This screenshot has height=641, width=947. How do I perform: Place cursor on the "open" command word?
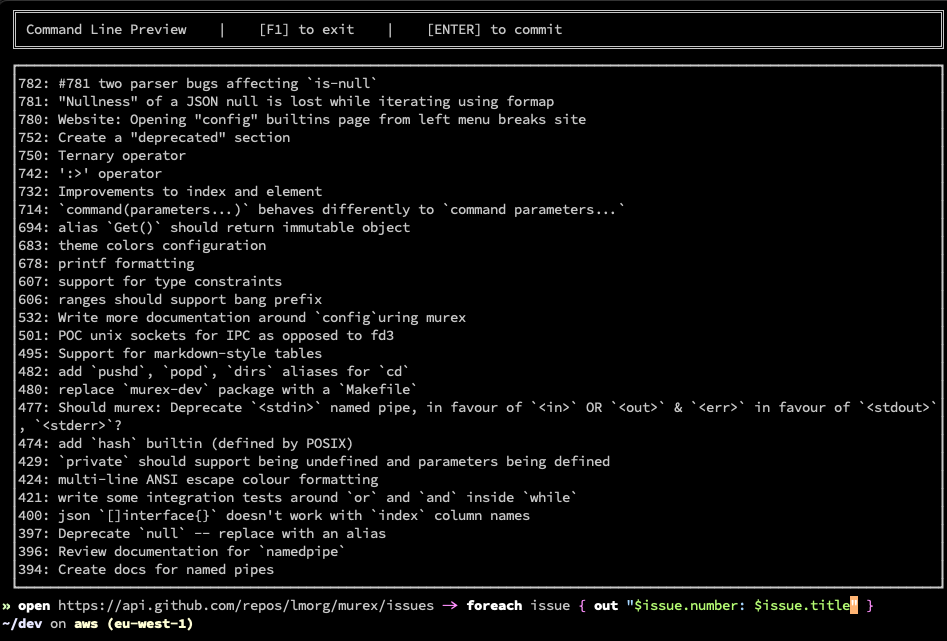(34, 605)
